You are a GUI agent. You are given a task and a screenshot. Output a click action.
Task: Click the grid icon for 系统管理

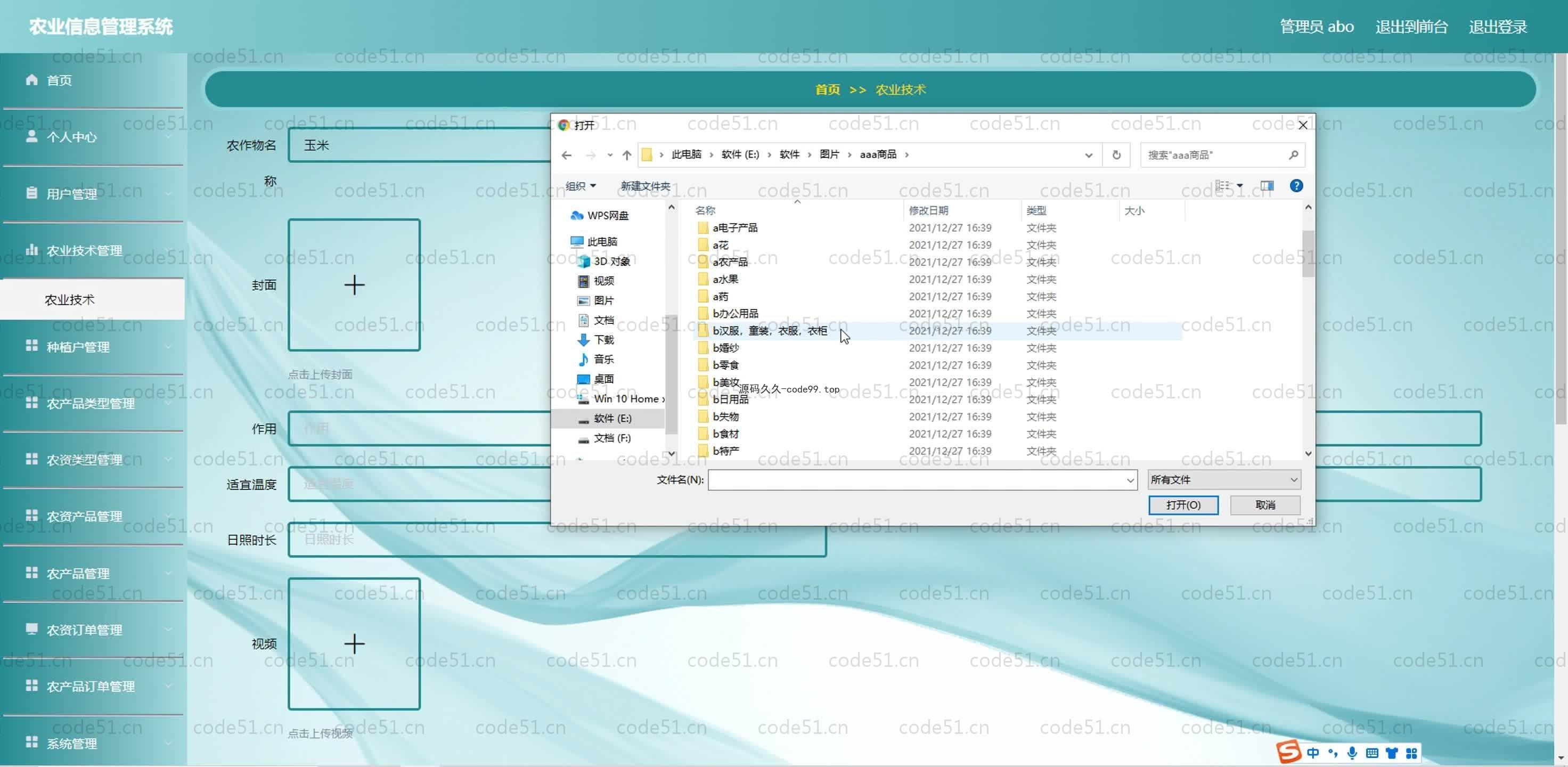point(31,742)
